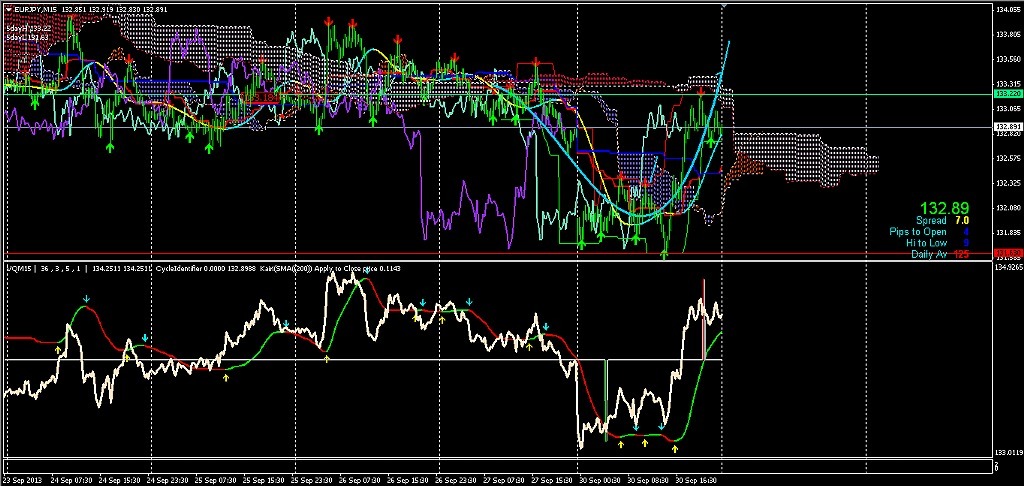Viewport: 1024px width, 486px height.
Task: Click the 24 Sep 07:30 time label
Action: click(x=74, y=479)
